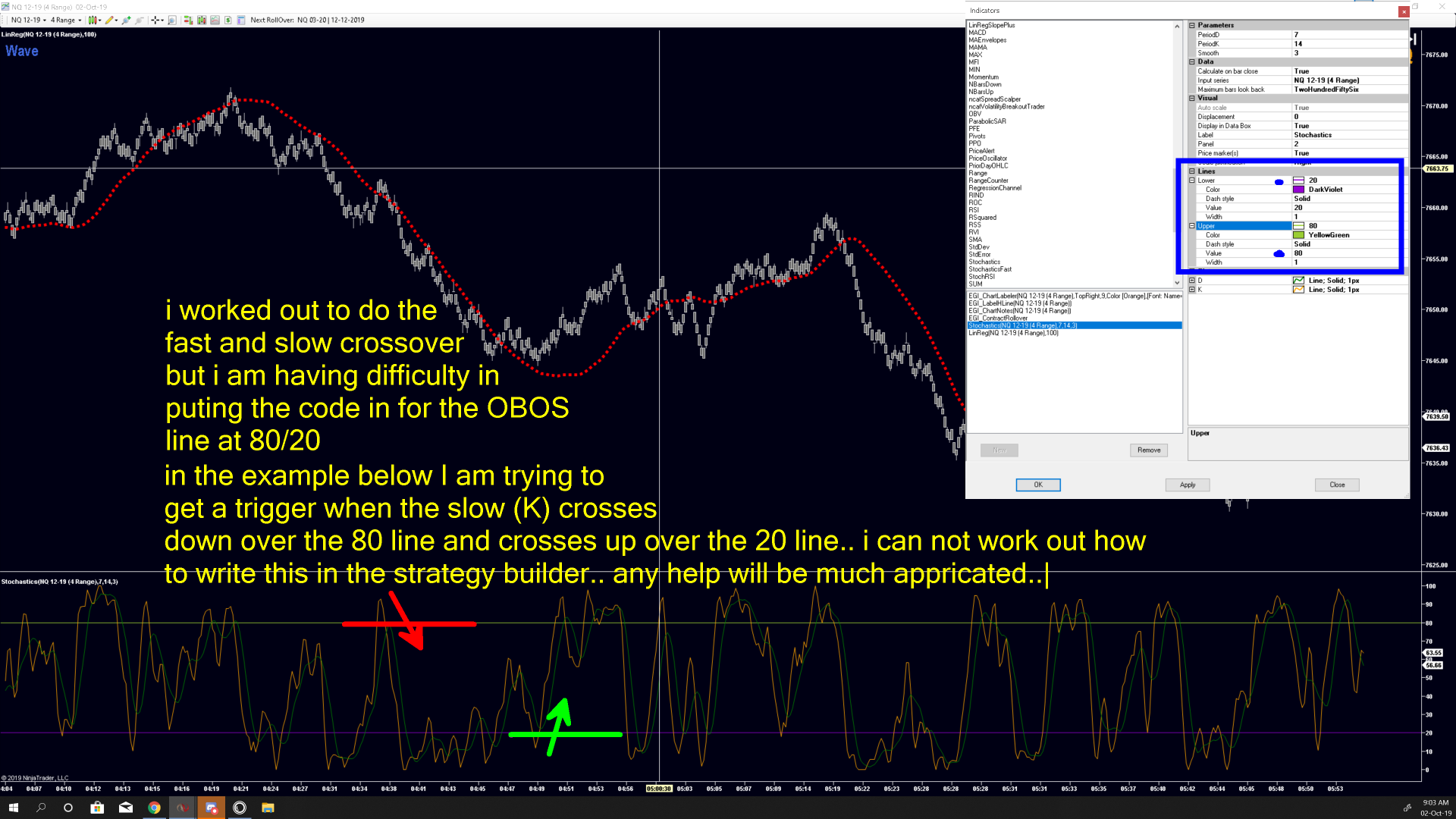The height and width of the screenshot is (819, 1456).
Task: Open the Indicators toolbar icon
Action: [202, 20]
